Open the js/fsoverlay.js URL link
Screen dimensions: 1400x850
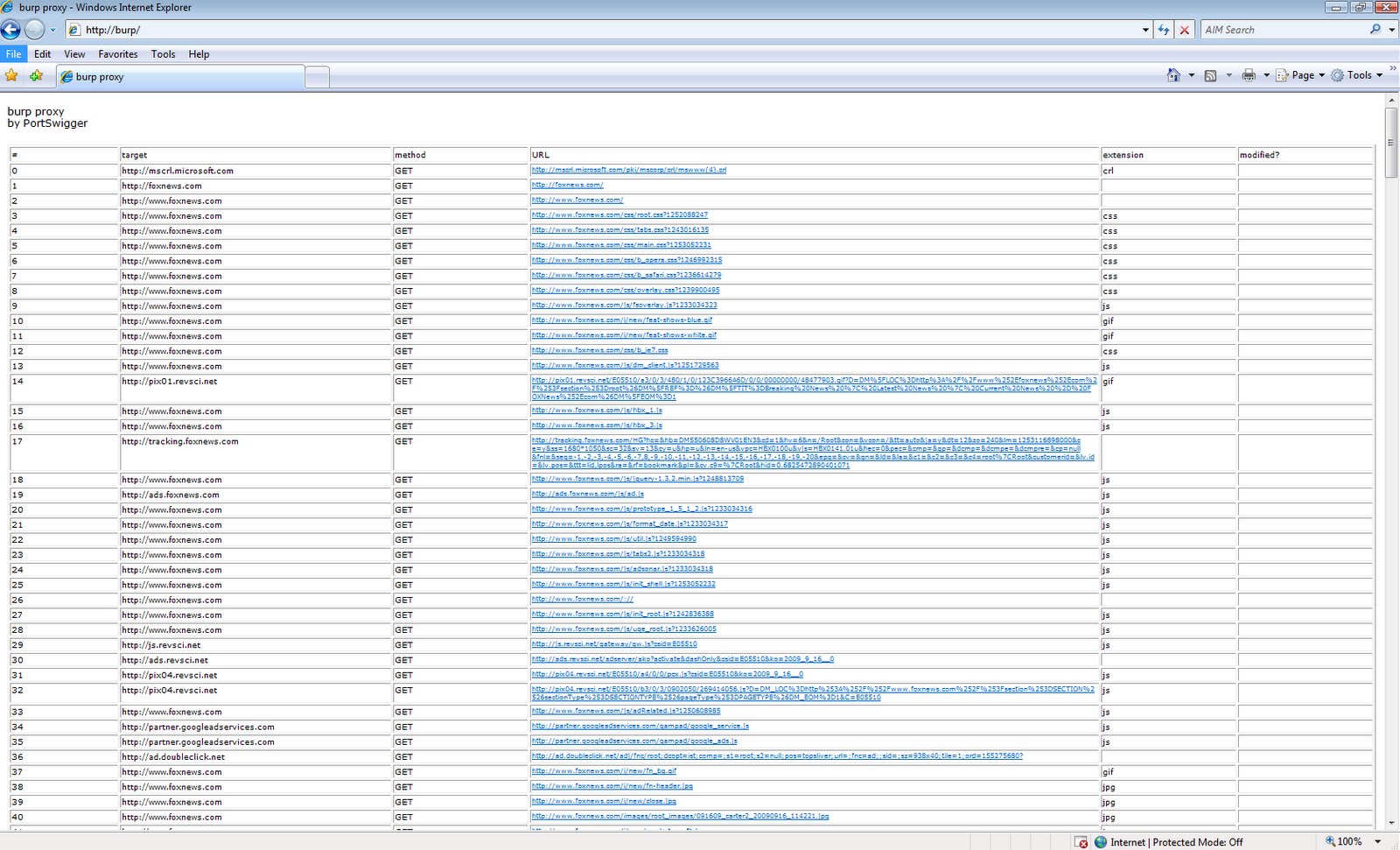624,305
